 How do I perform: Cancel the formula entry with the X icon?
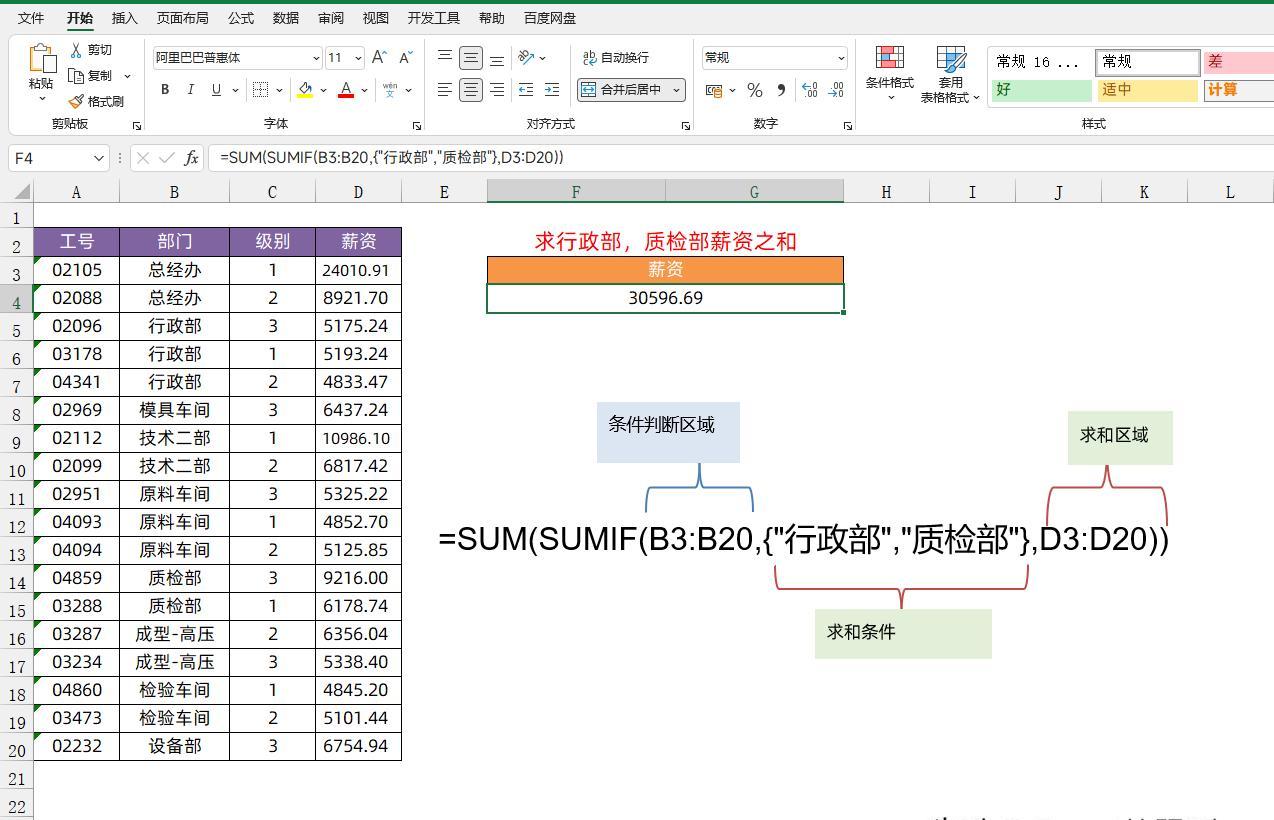click(143, 157)
